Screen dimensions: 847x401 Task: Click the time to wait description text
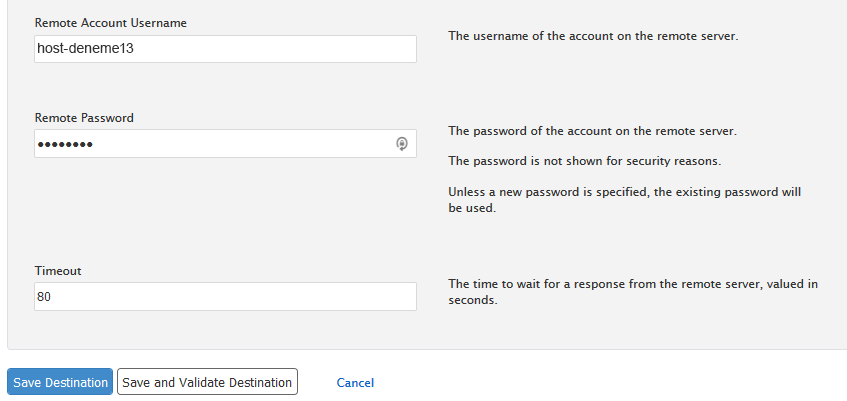(x=633, y=291)
